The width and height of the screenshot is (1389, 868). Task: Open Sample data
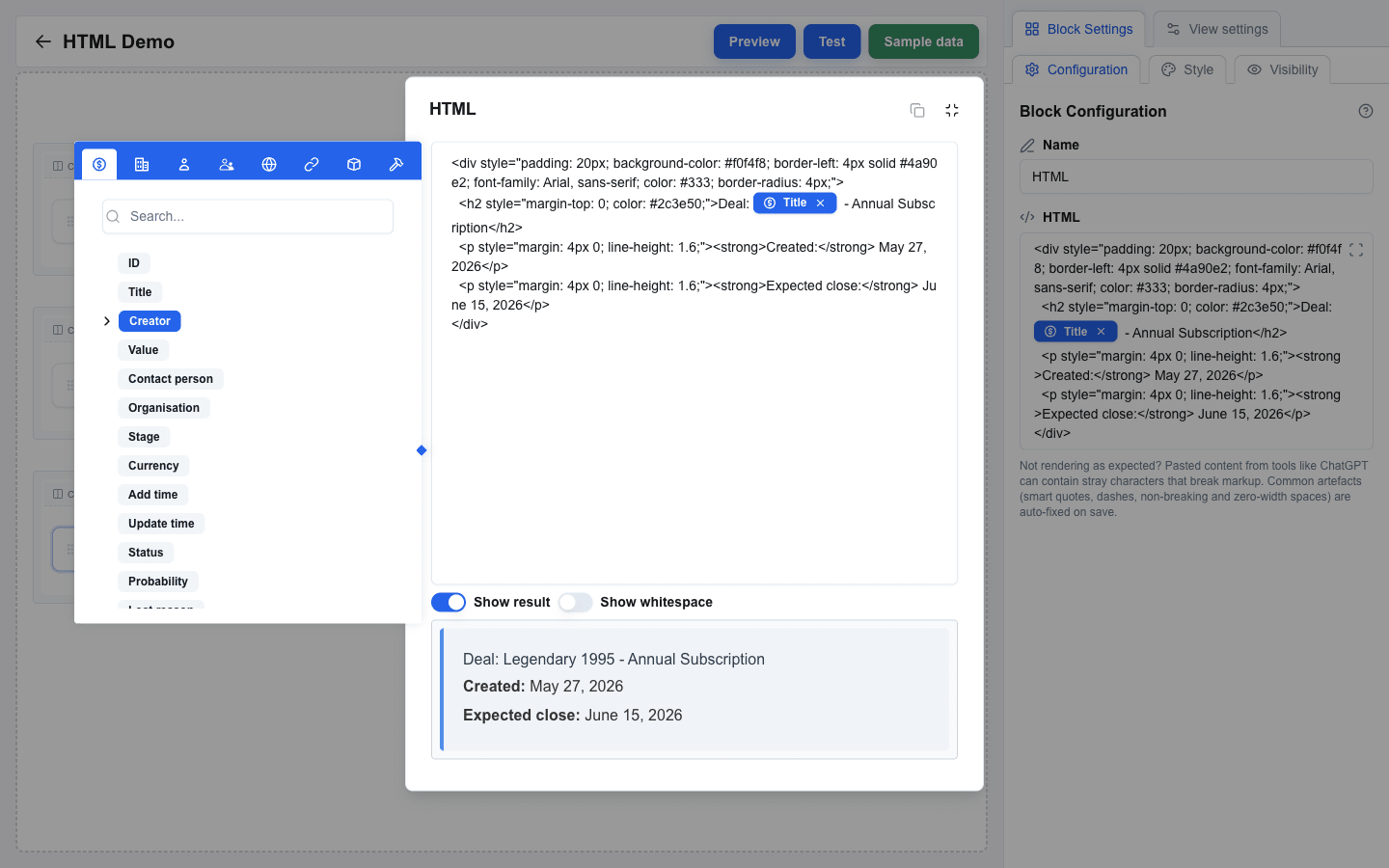click(923, 41)
